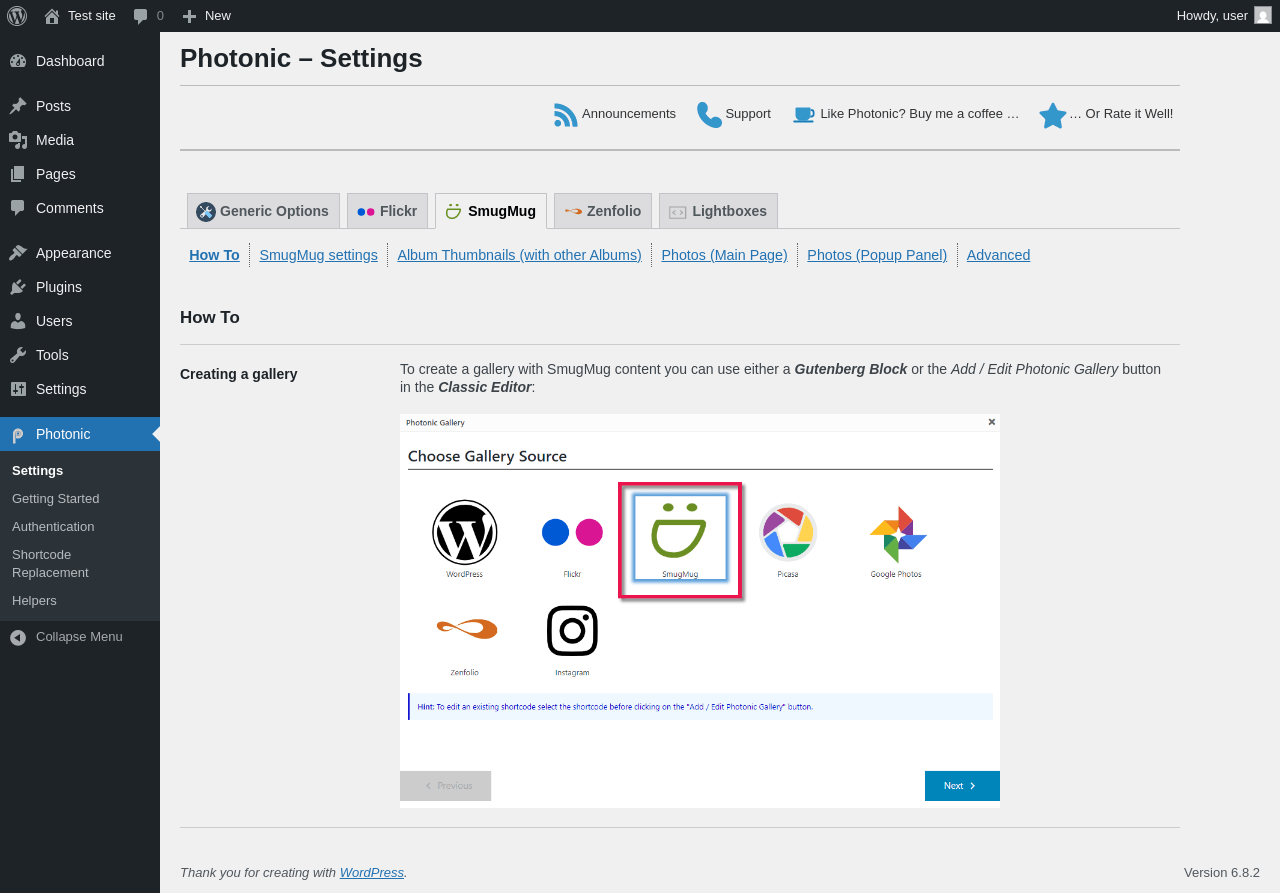Image resolution: width=1280 pixels, height=893 pixels.
Task: Open Photos (Popup Panel) section
Action: [877, 255]
